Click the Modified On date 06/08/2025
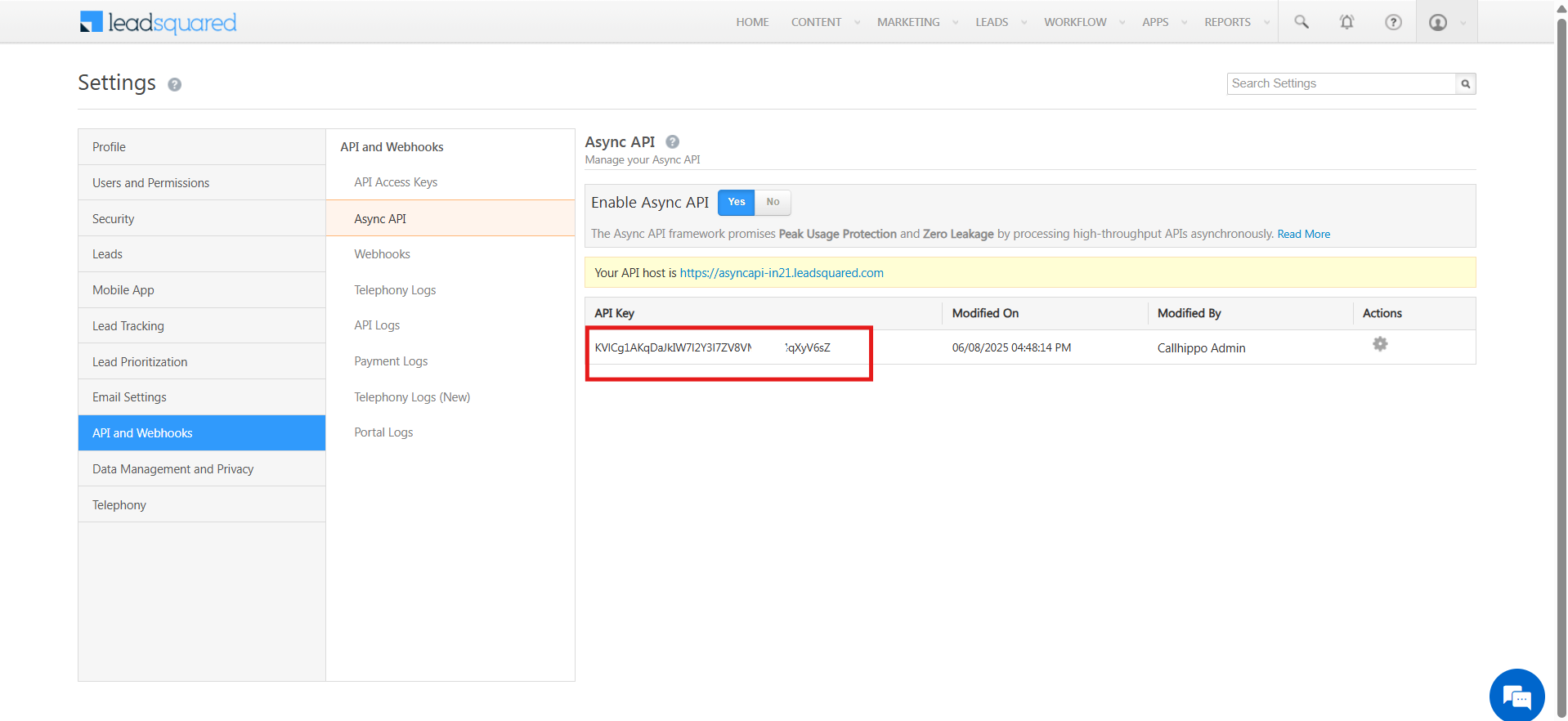This screenshot has width=1568, height=721. [1011, 347]
